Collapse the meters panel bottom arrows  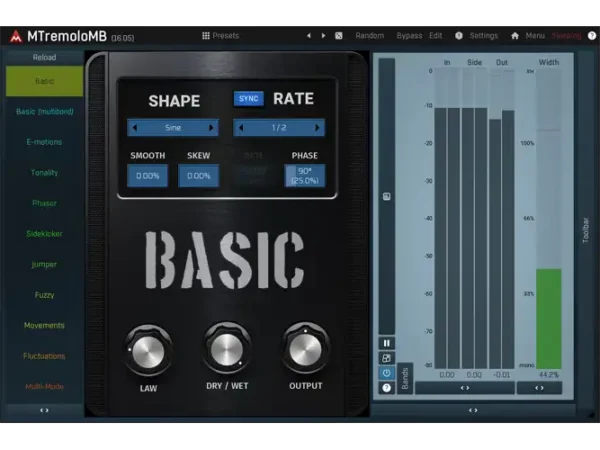click(473, 410)
